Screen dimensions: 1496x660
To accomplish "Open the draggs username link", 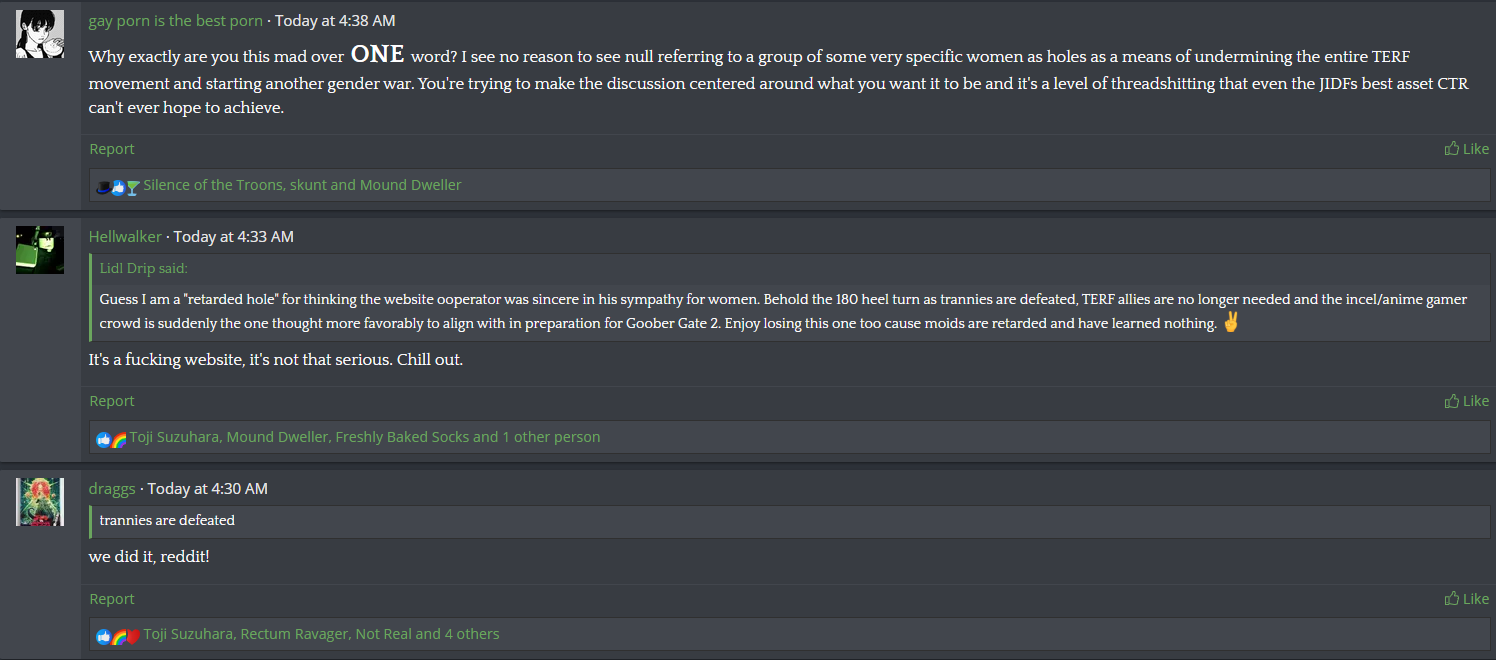I will (x=112, y=489).
